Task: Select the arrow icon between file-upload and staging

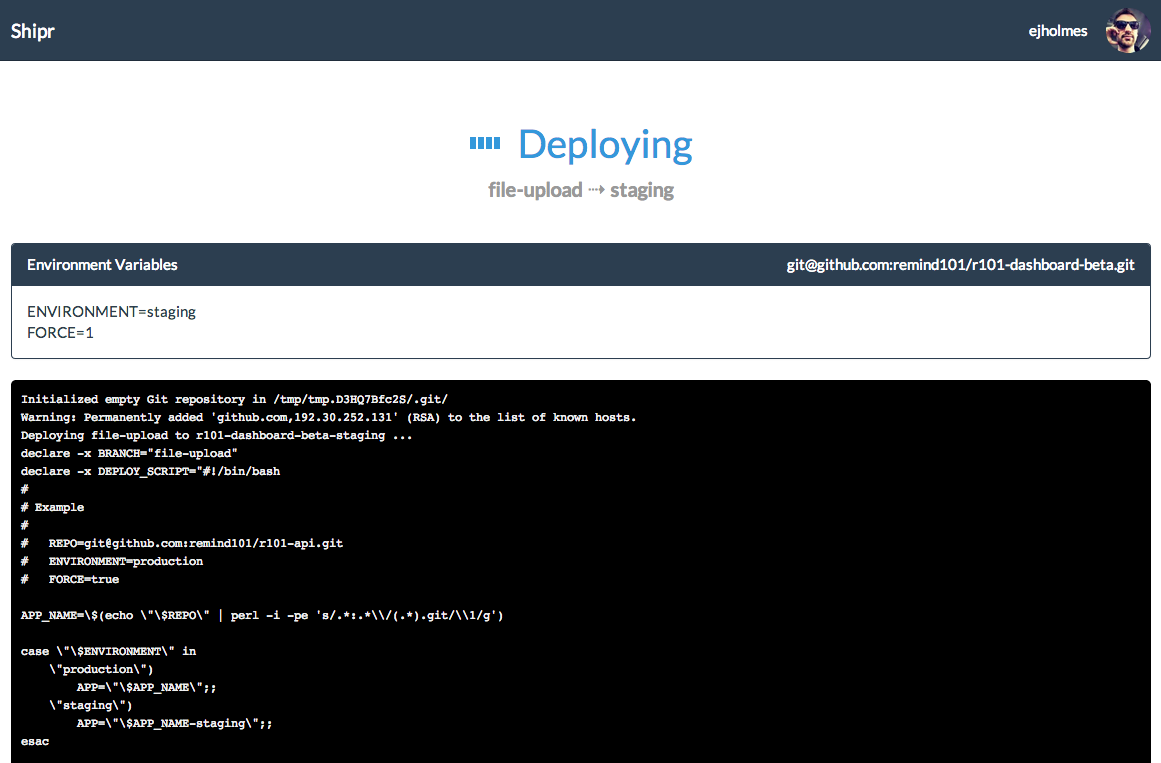Action: coord(598,190)
